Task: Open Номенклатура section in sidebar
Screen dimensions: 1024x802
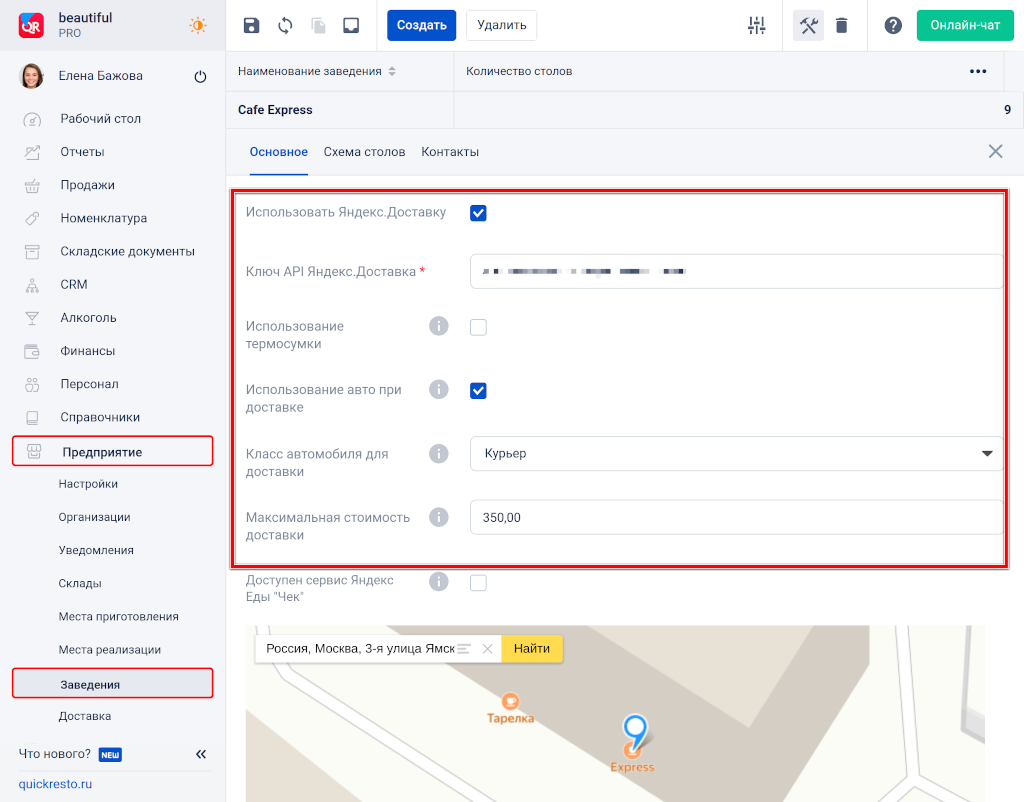Action: pyautogui.click(x=104, y=218)
